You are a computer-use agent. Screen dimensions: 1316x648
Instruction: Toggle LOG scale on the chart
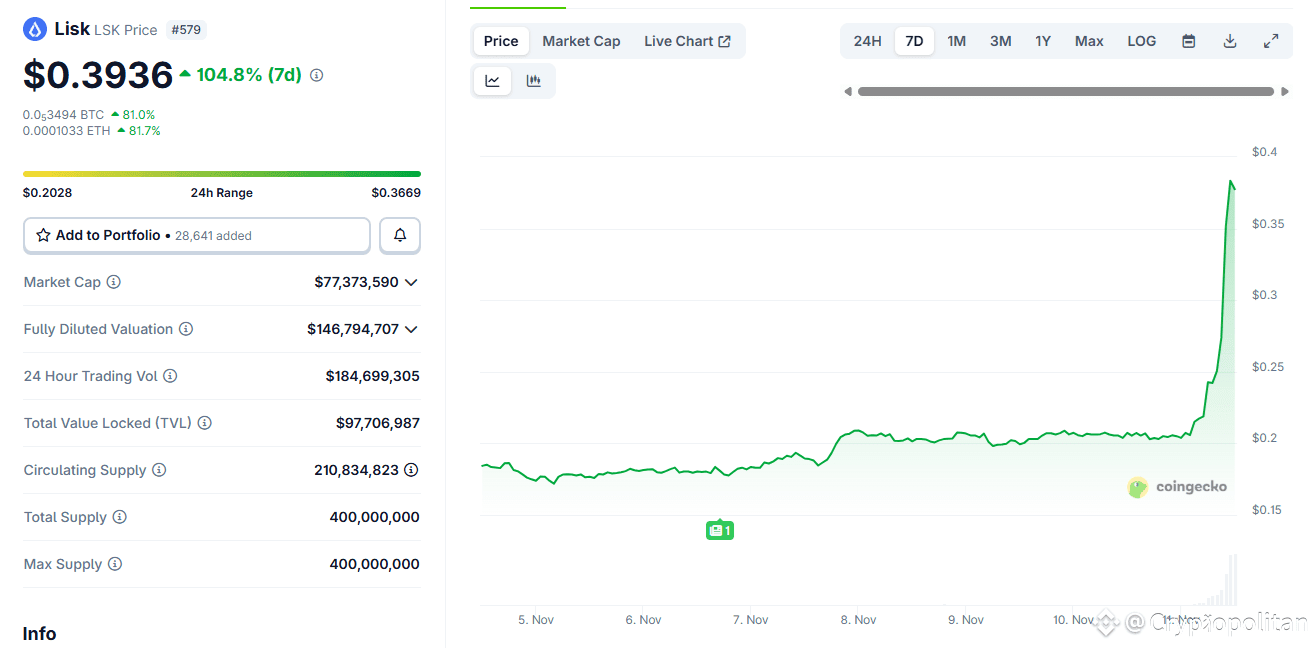click(1141, 40)
